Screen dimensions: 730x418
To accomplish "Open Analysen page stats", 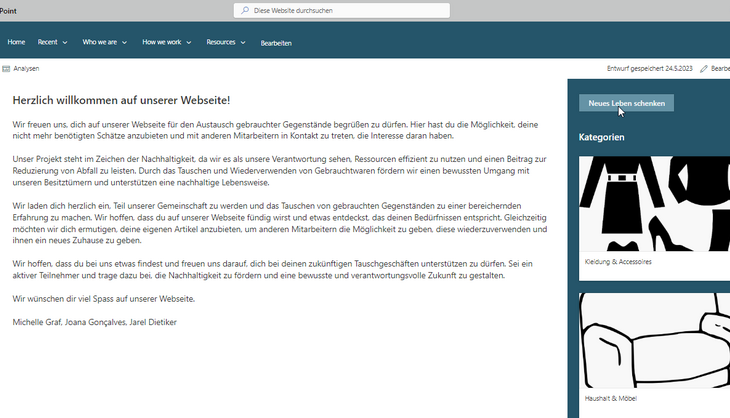I will pos(21,68).
